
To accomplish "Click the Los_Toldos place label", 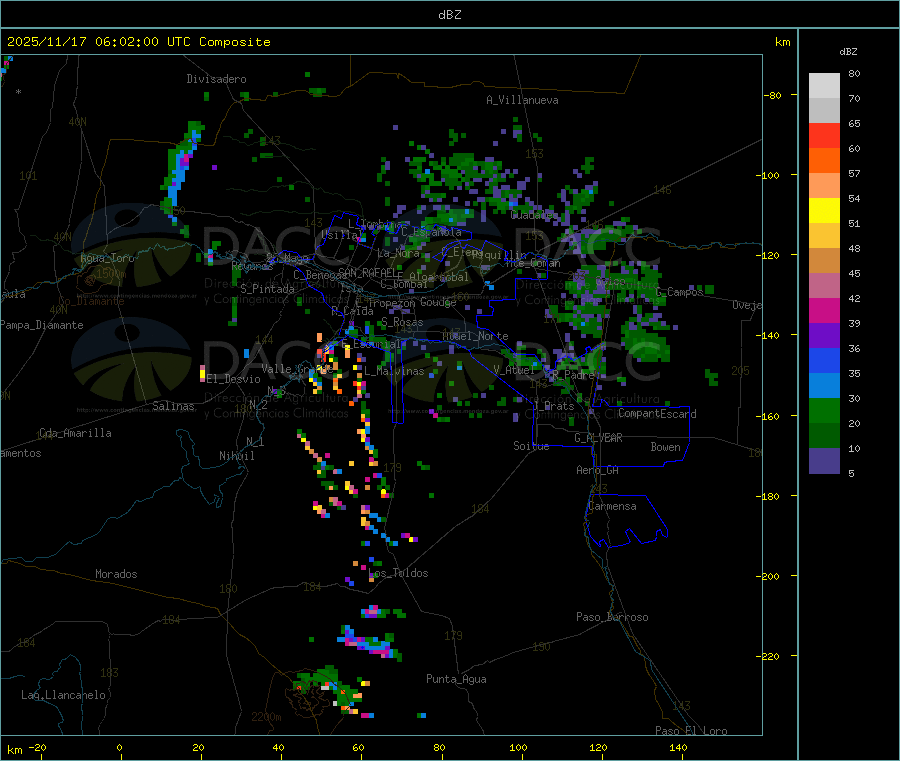I will (398, 573).
